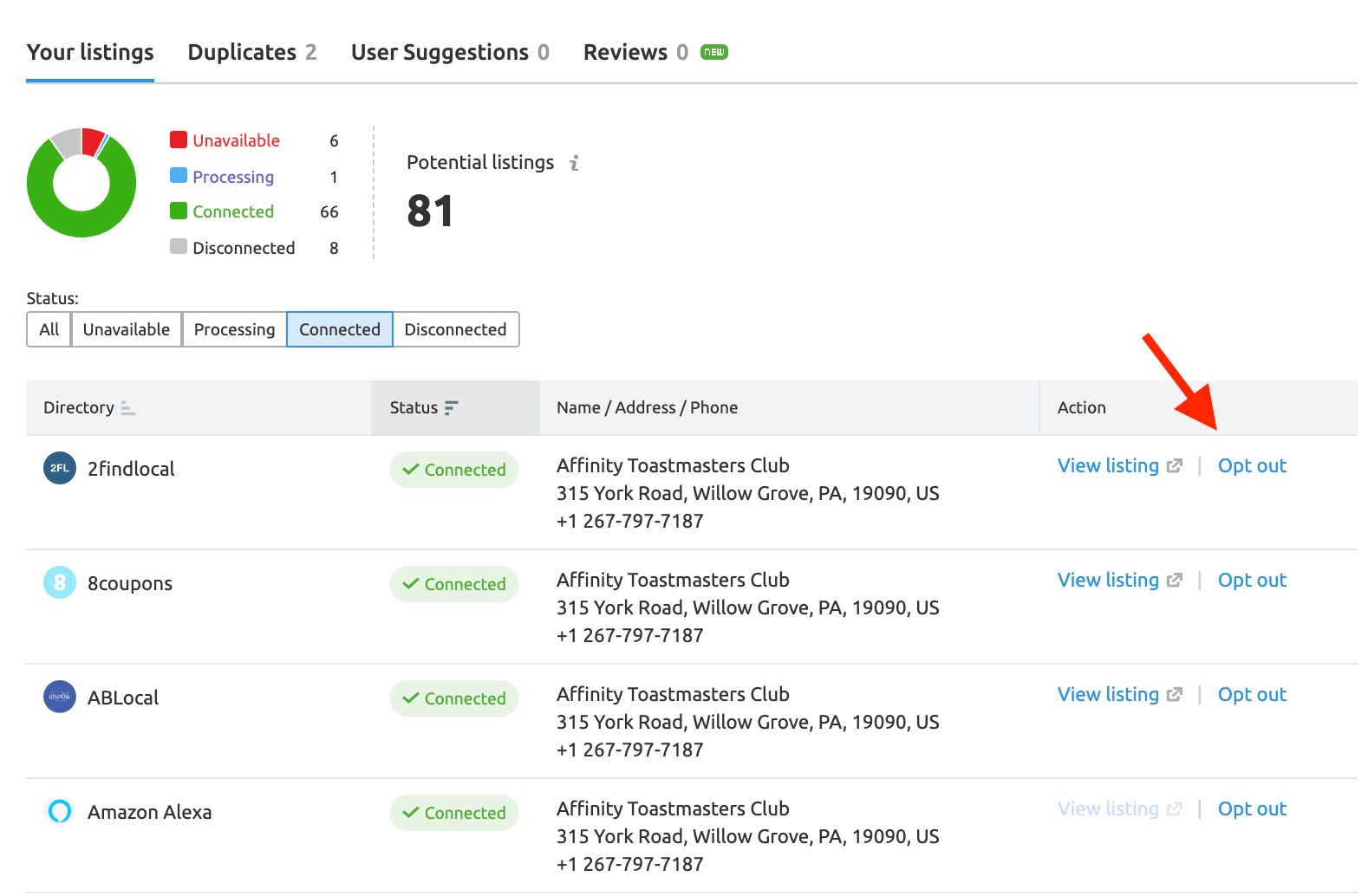The width and height of the screenshot is (1368, 896).
Task: Click the 8coupons directory name
Action: point(130,583)
